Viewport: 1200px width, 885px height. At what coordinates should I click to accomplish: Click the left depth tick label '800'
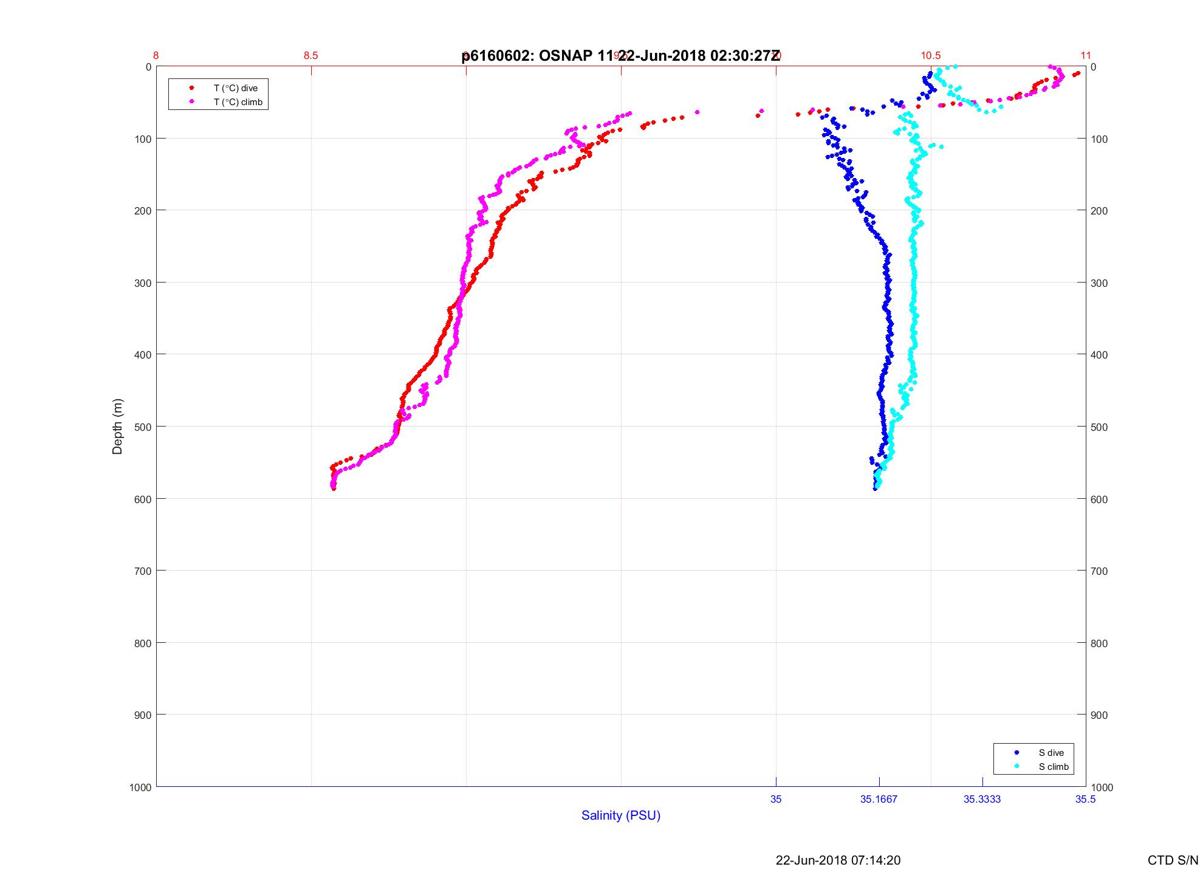142,643
